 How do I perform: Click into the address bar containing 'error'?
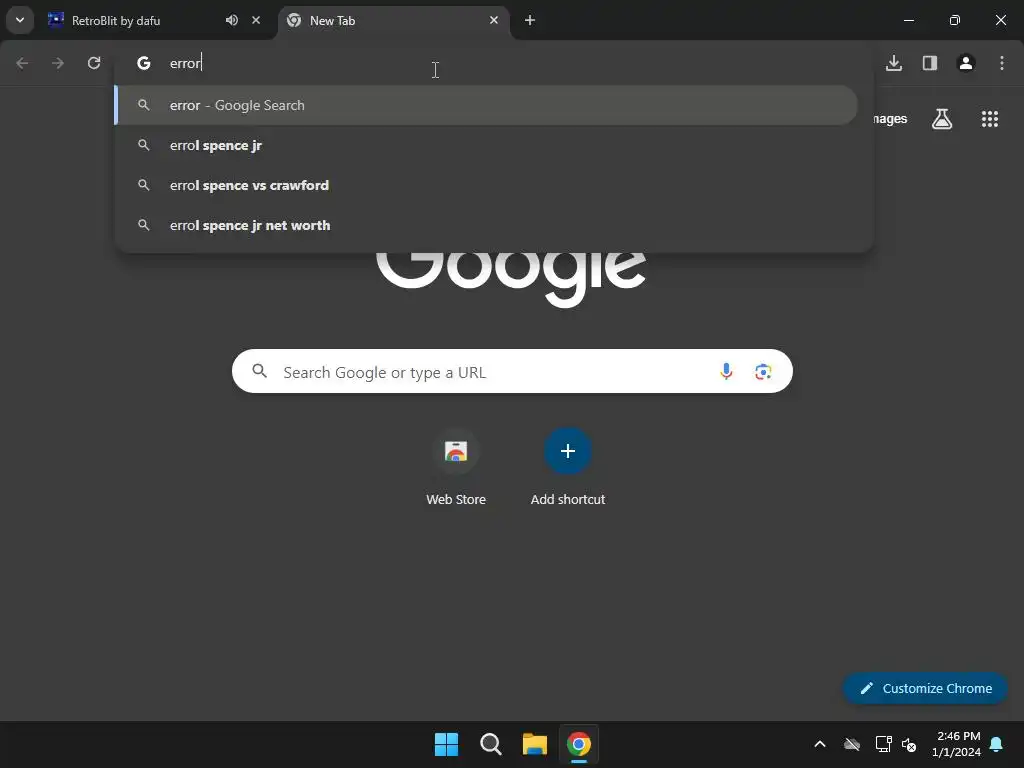coord(494,63)
